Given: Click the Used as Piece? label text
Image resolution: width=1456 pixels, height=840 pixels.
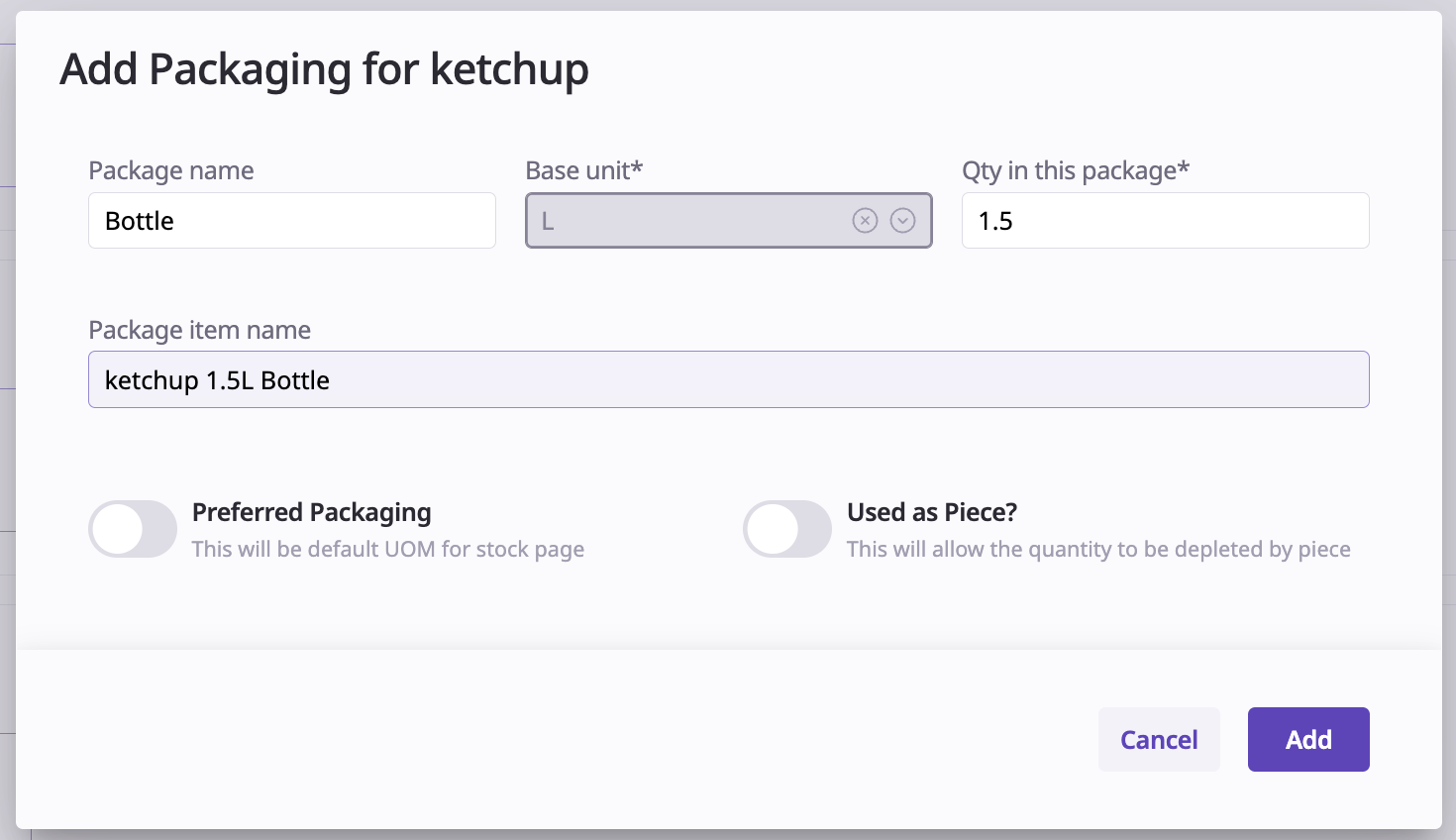Looking at the screenshot, I should [x=931, y=512].
